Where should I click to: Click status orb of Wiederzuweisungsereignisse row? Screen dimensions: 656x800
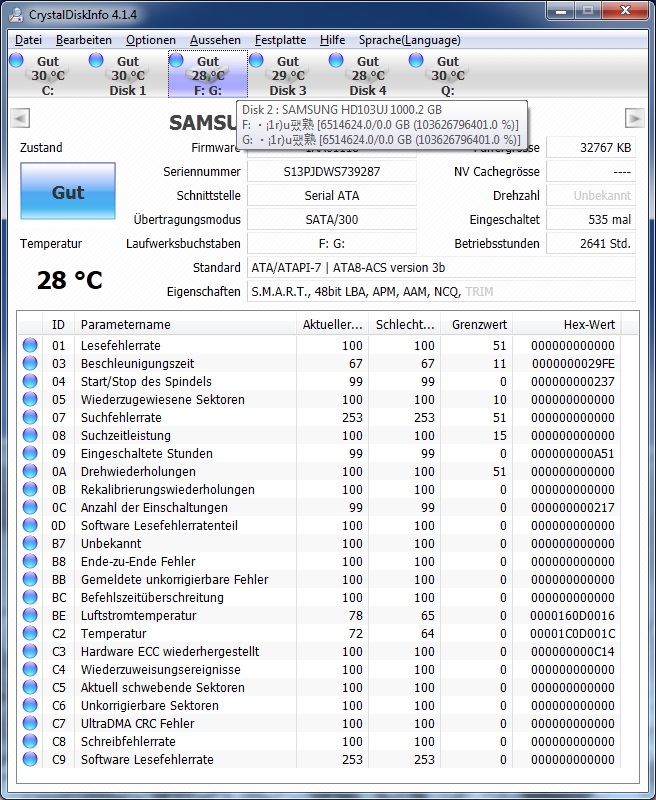coord(30,669)
